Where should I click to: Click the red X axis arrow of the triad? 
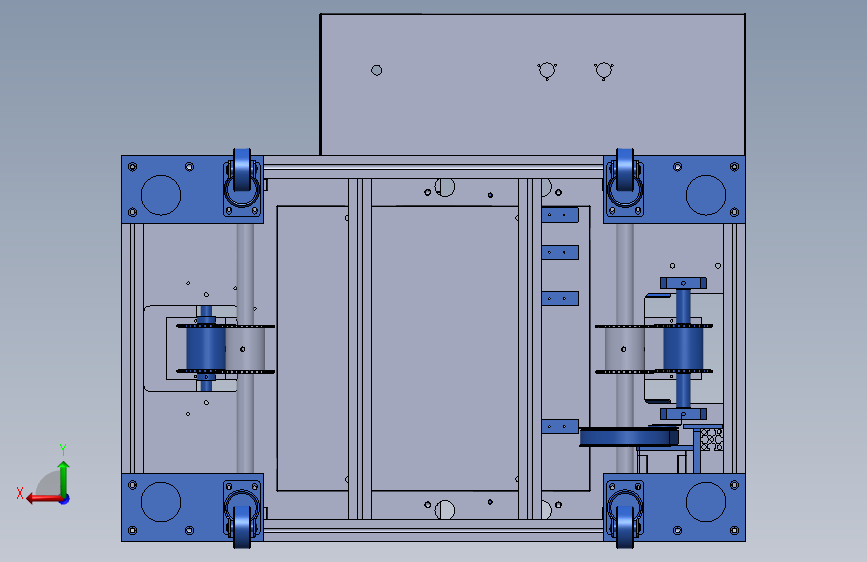(x=44, y=499)
